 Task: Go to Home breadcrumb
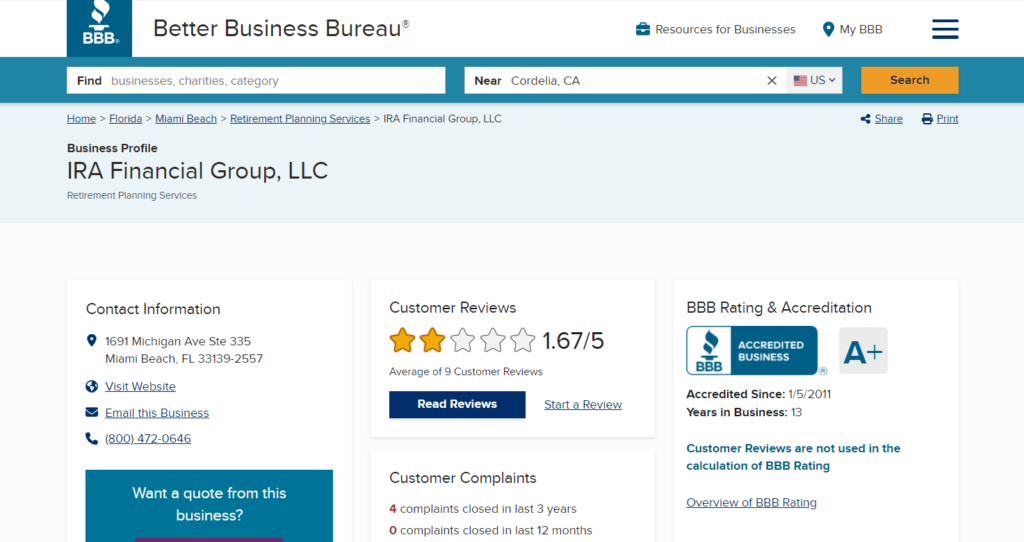click(x=81, y=119)
